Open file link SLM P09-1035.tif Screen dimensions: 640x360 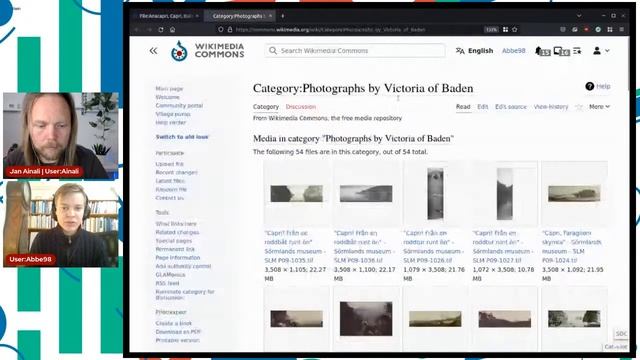click(x=295, y=247)
